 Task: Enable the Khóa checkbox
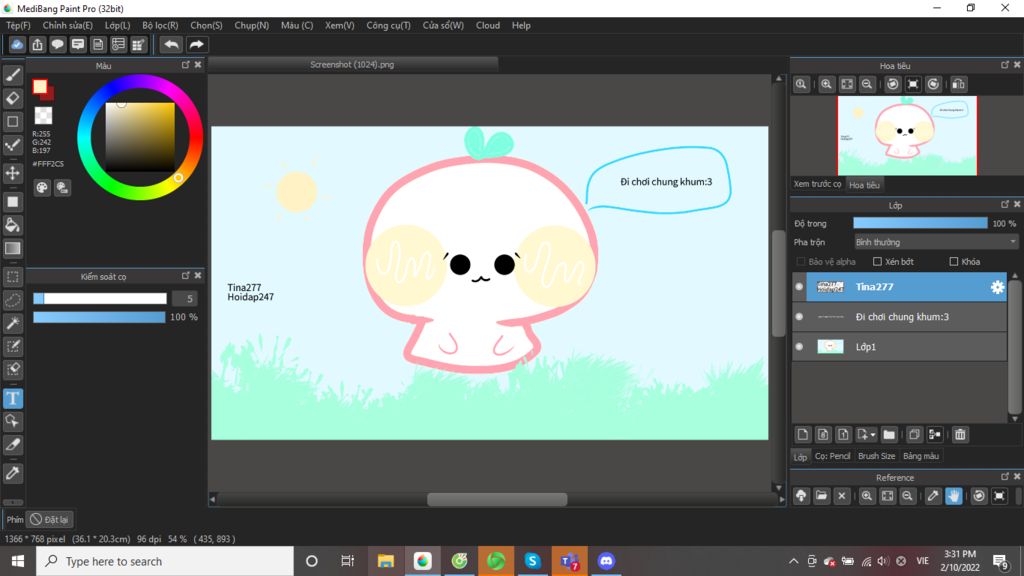(x=953, y=262)
